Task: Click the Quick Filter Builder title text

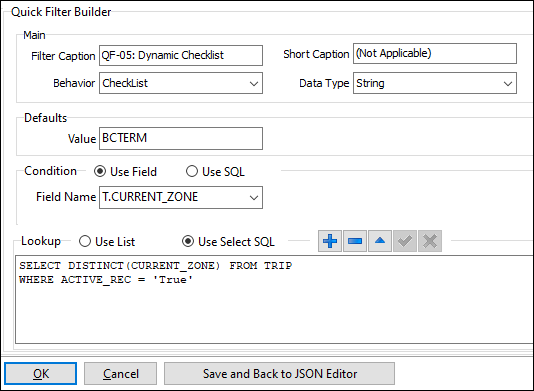Action: click(x=61, y=12)
